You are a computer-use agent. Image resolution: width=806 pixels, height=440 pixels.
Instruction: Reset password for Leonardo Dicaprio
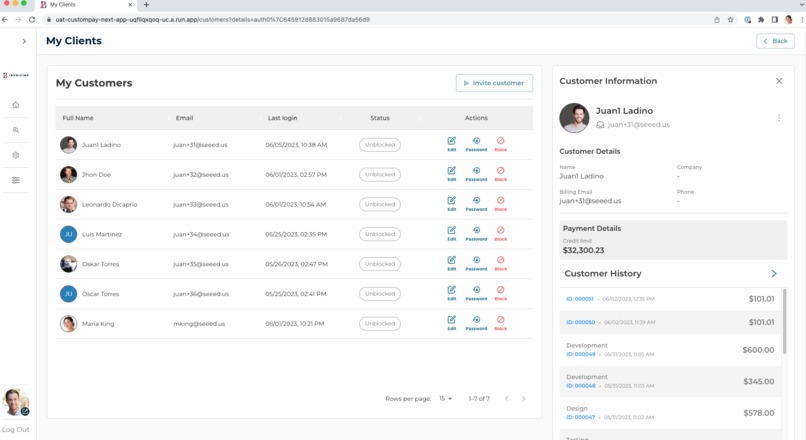coord(476,204)
